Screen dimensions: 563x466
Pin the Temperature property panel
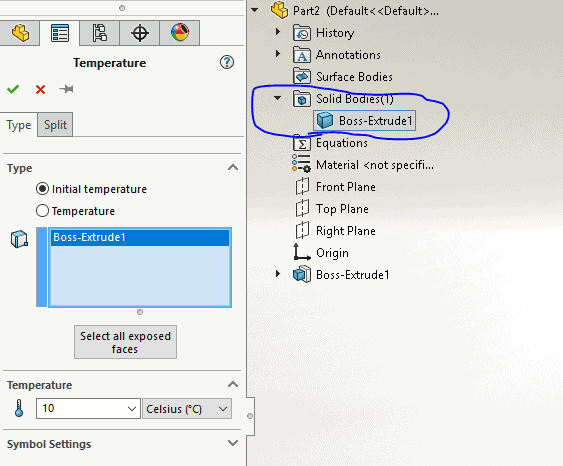(66, 89)
